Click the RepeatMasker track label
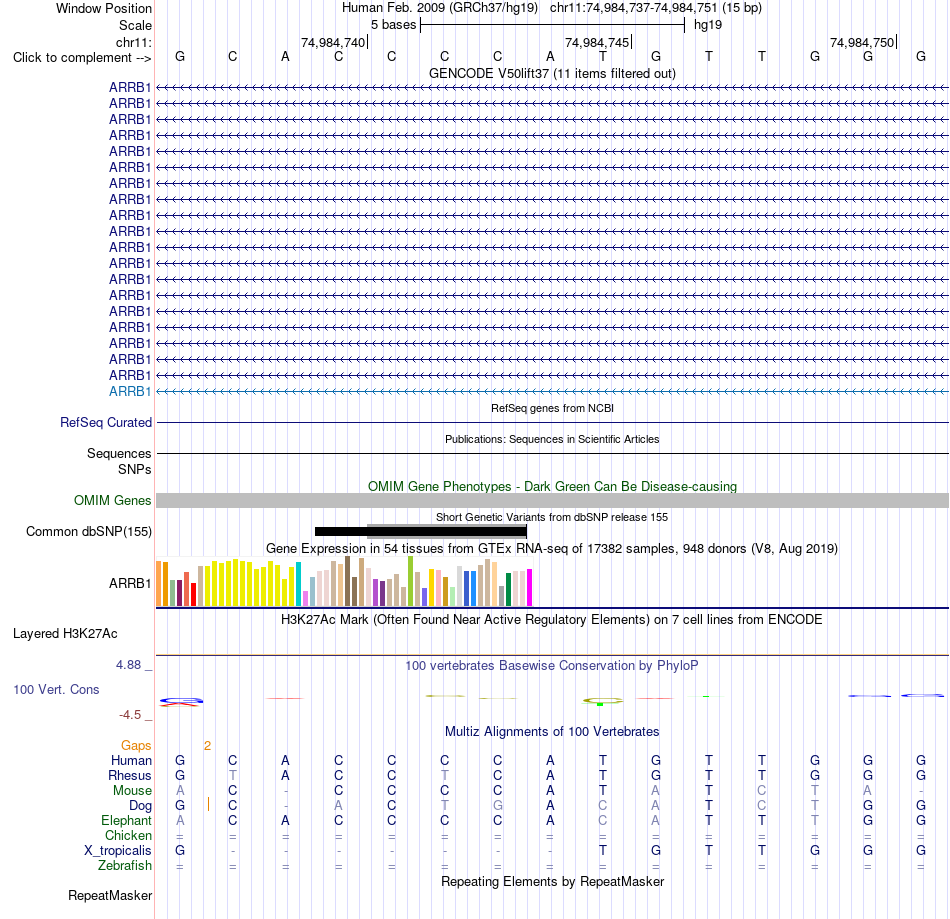The image size is (950, 919). (110, 895)
